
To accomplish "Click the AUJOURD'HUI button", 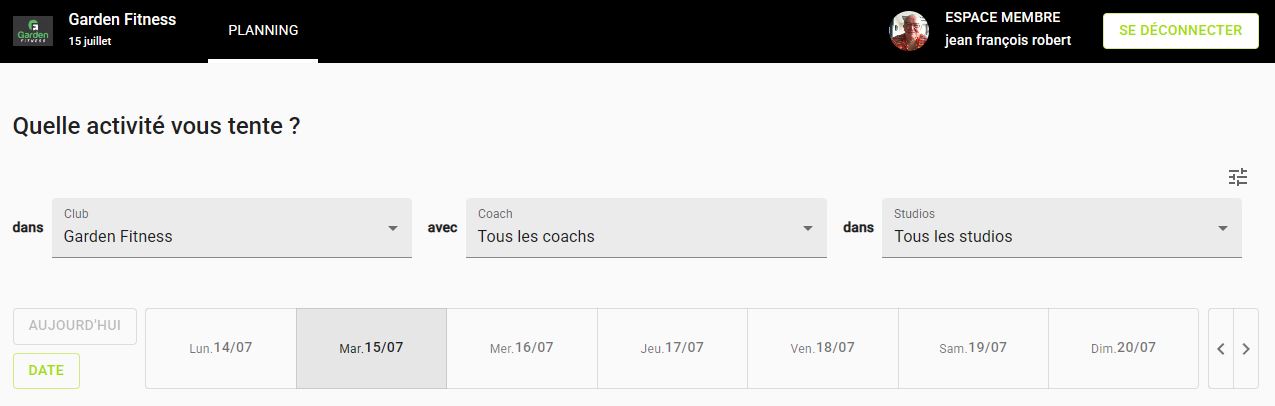I will (75, 326).
